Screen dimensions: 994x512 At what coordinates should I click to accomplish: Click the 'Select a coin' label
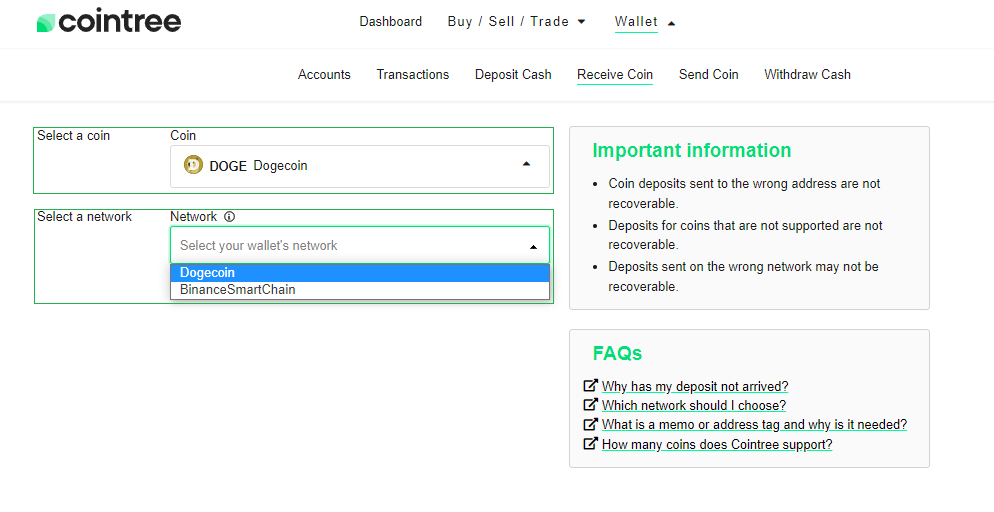74,136
